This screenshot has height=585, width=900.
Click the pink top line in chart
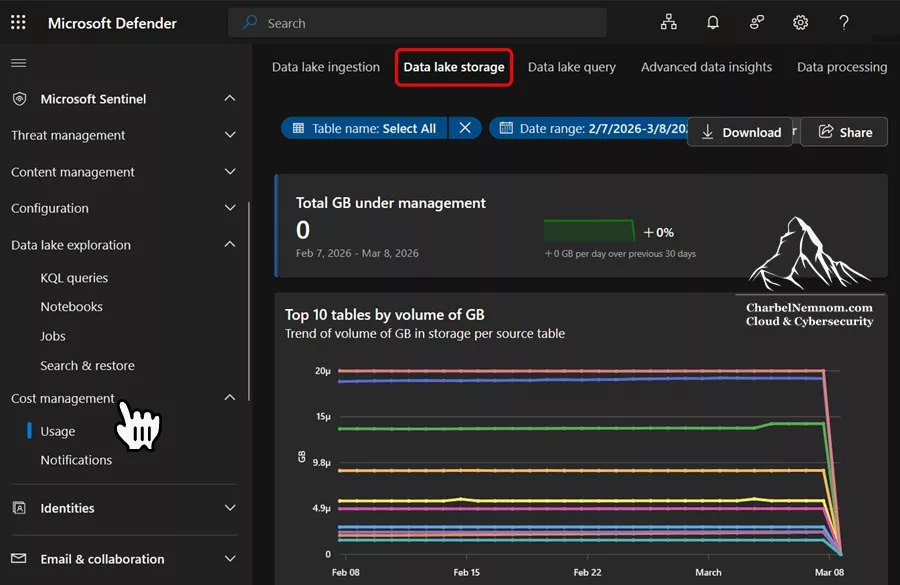581,371
